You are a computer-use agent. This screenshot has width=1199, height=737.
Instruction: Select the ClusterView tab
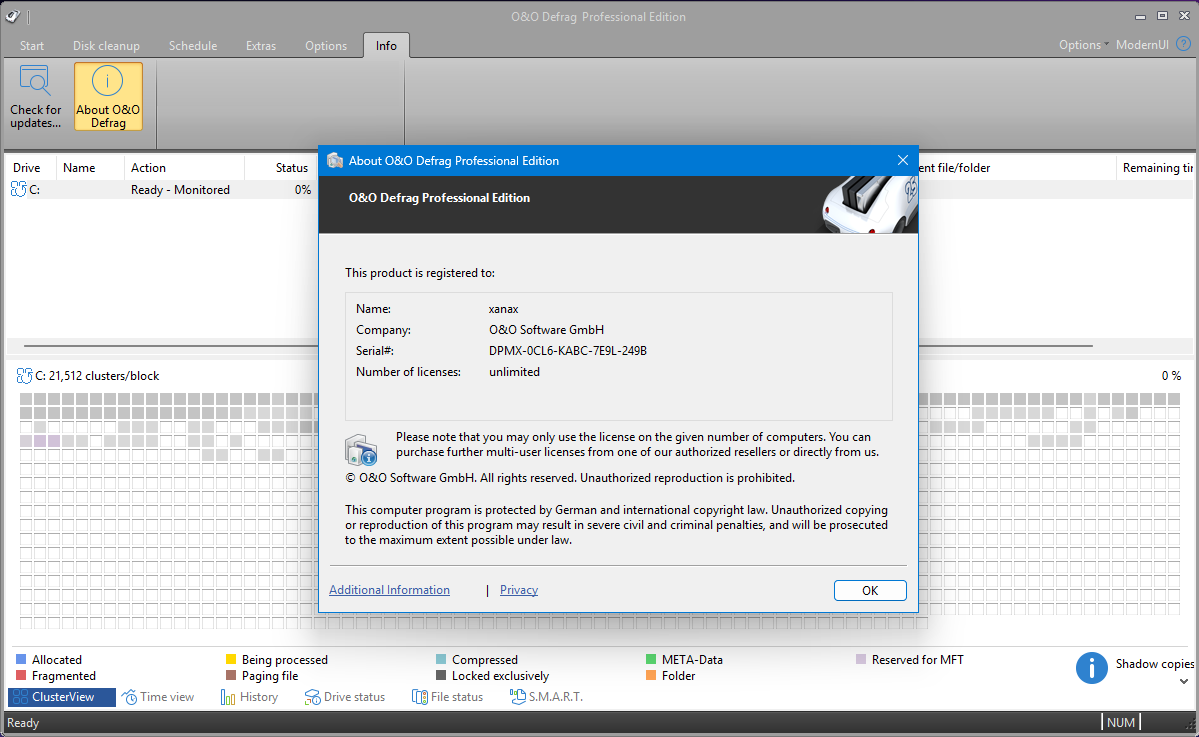pos(62,696)
